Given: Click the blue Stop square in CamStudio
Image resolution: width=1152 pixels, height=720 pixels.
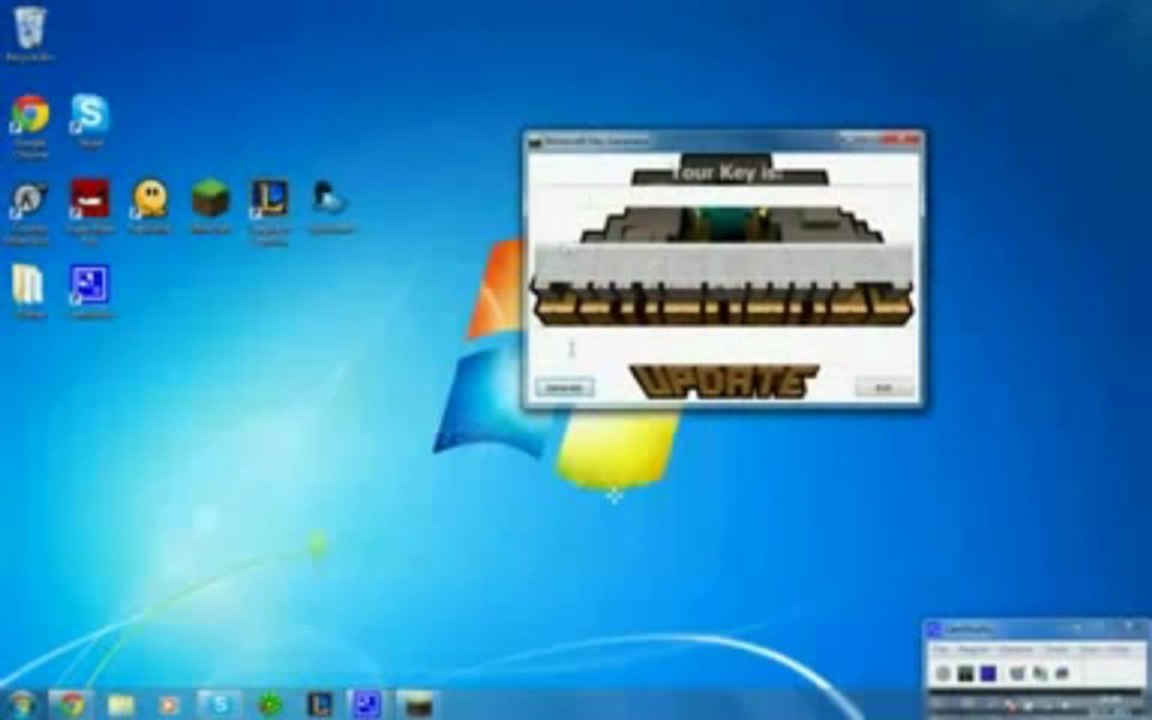Looking at the screenshot, I should pos(988,673).
